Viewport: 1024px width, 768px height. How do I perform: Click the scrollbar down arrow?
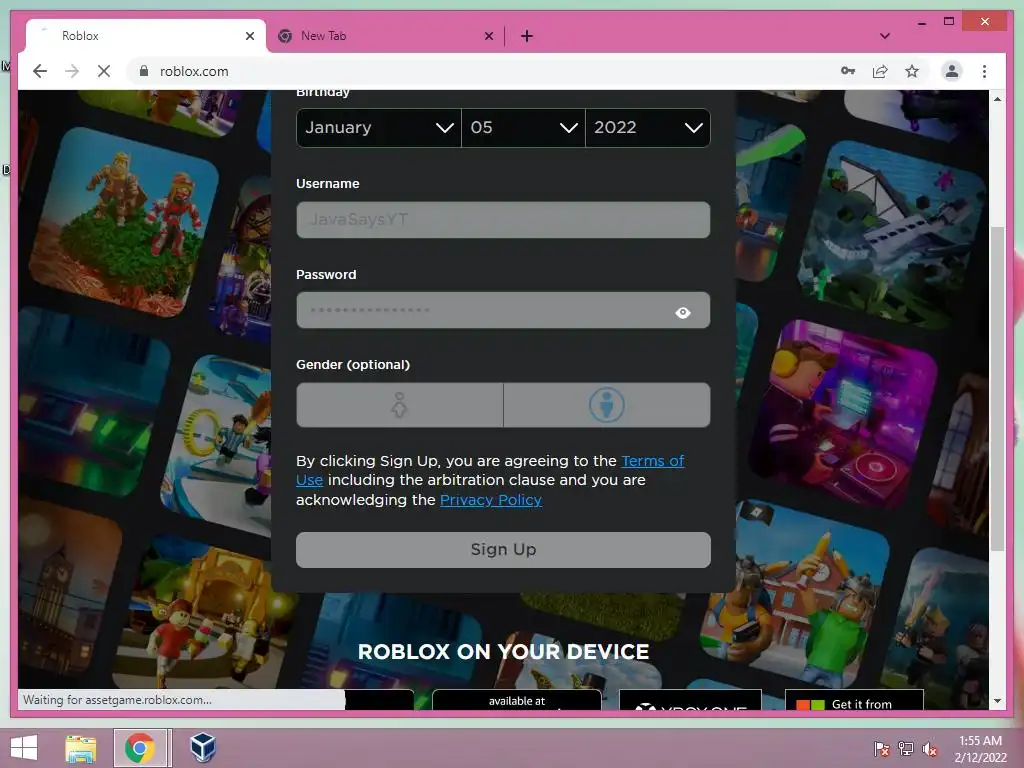point(997,701)
